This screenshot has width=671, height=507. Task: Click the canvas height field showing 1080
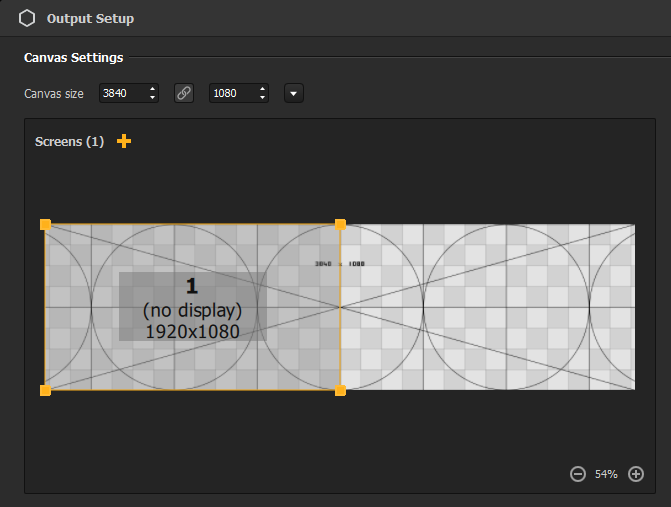(232, 93)
